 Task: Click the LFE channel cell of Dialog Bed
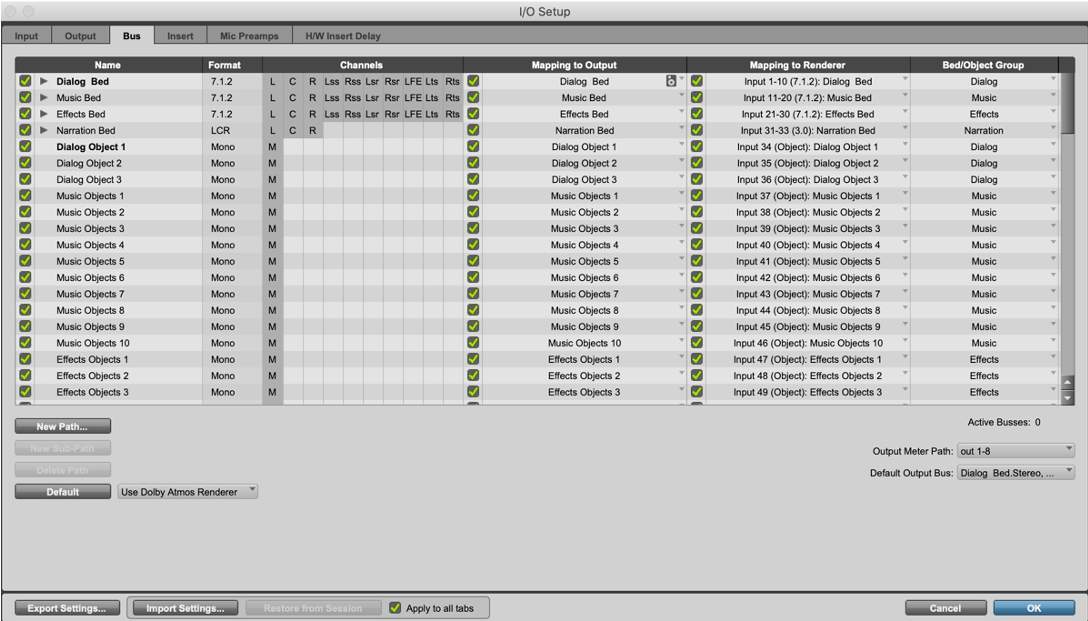point(413,81)
